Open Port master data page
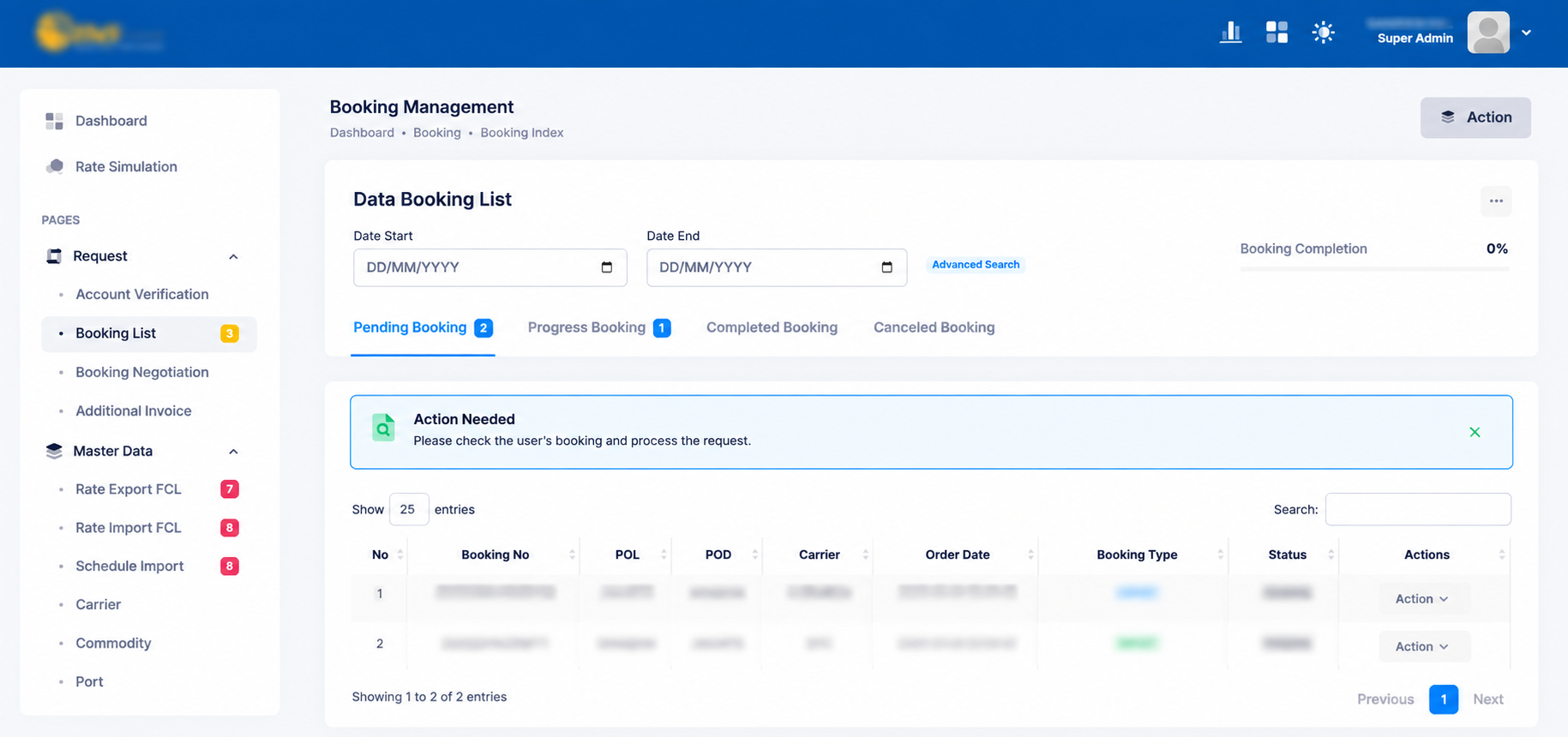The image size is (1568, 737). click(89, 681)
